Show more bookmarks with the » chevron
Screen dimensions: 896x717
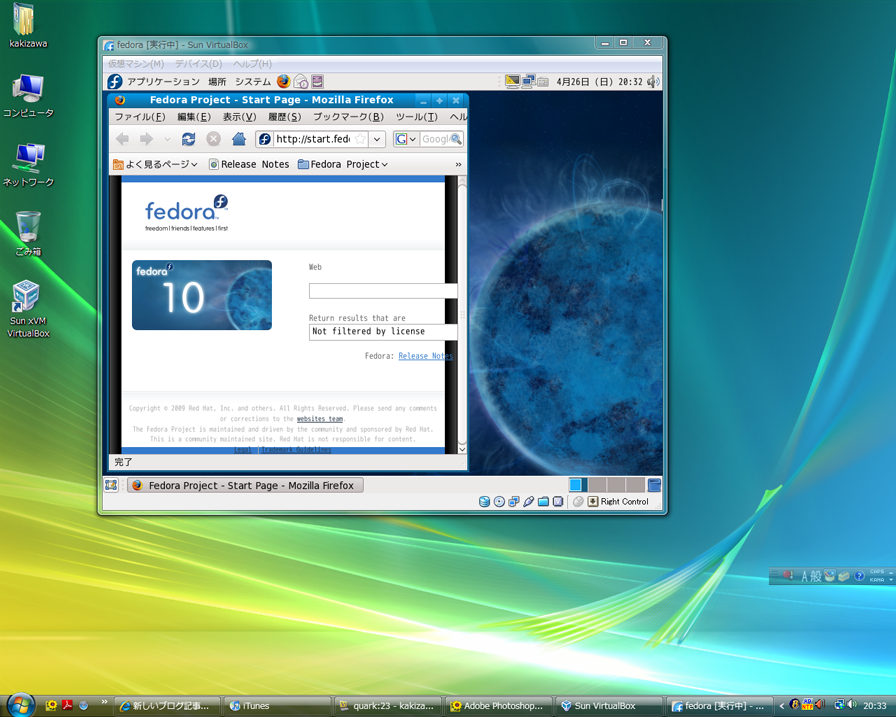458,165
